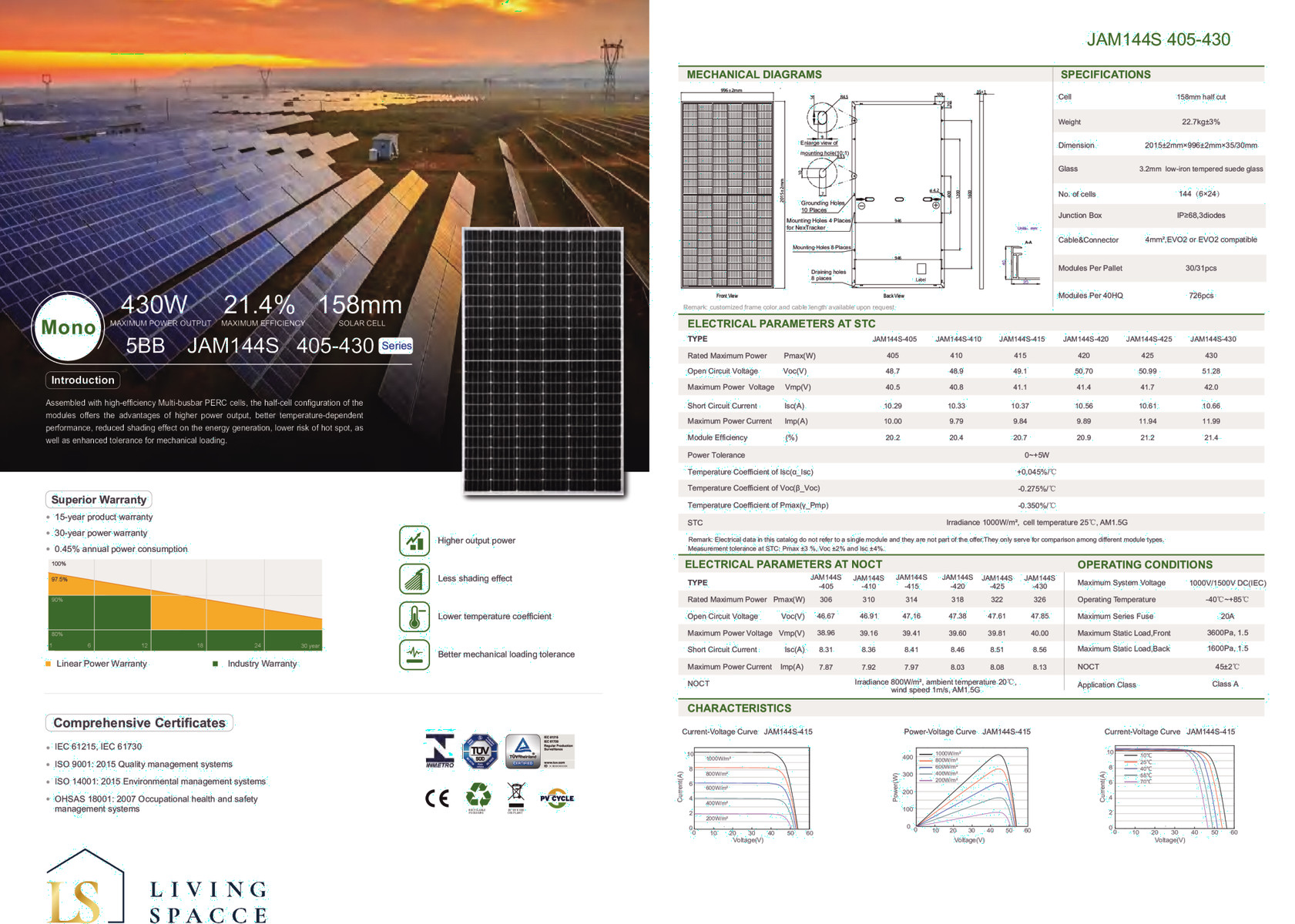Select the Superior Warranty heading
1295x924 pixels.
[x=99, y=499]
